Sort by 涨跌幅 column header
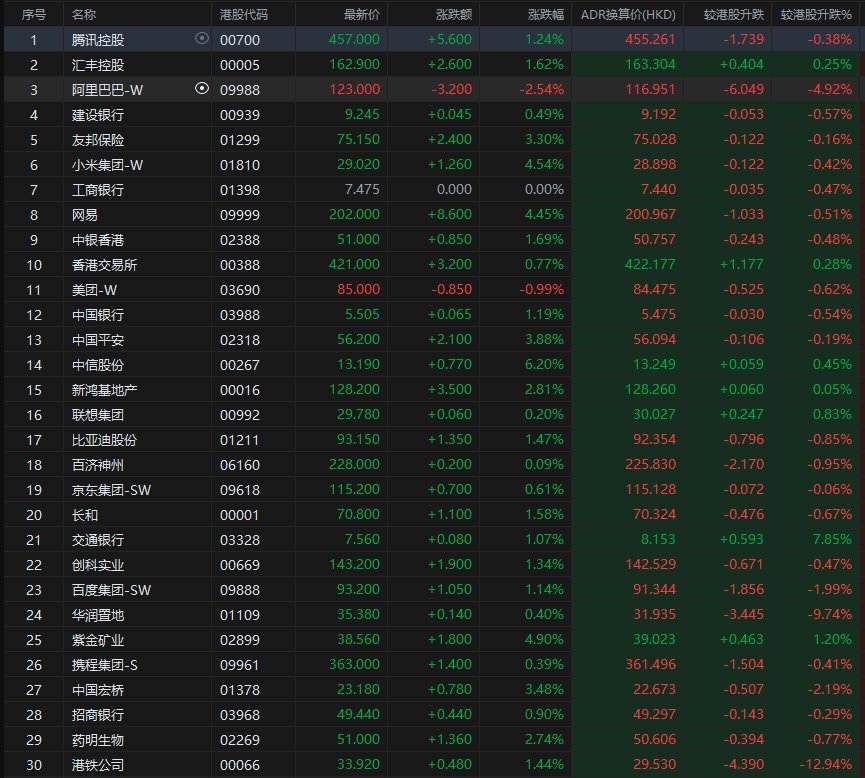This screenshot has height=778, width=865. point(546,14)
